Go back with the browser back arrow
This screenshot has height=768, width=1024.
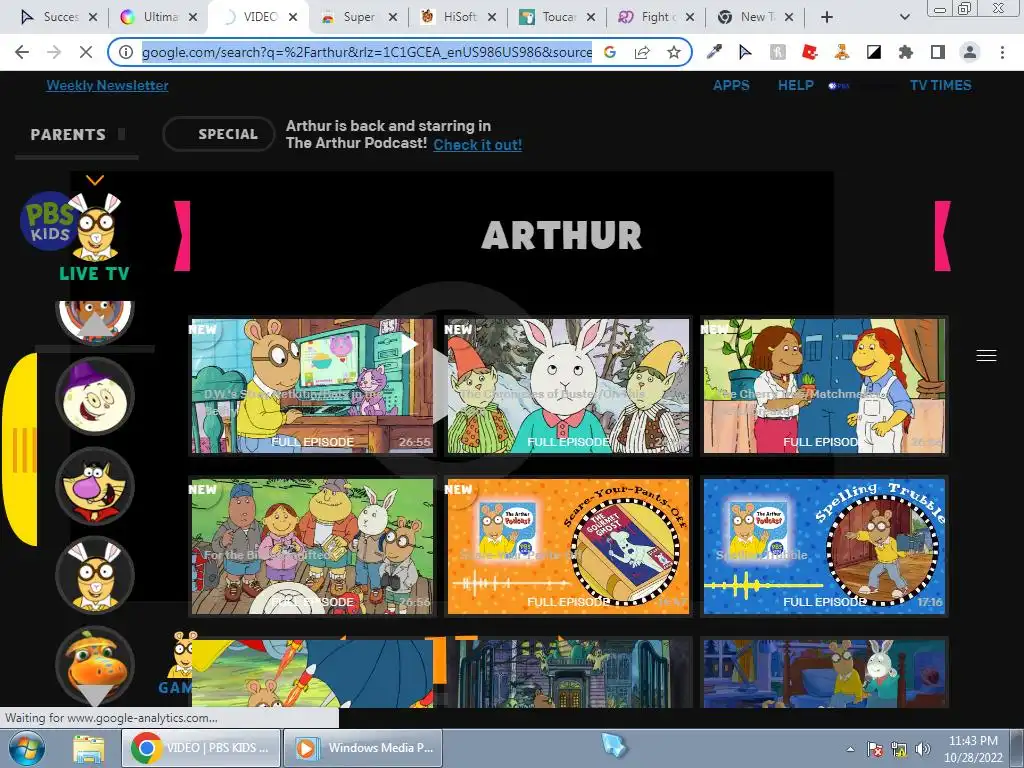[22, 52]
